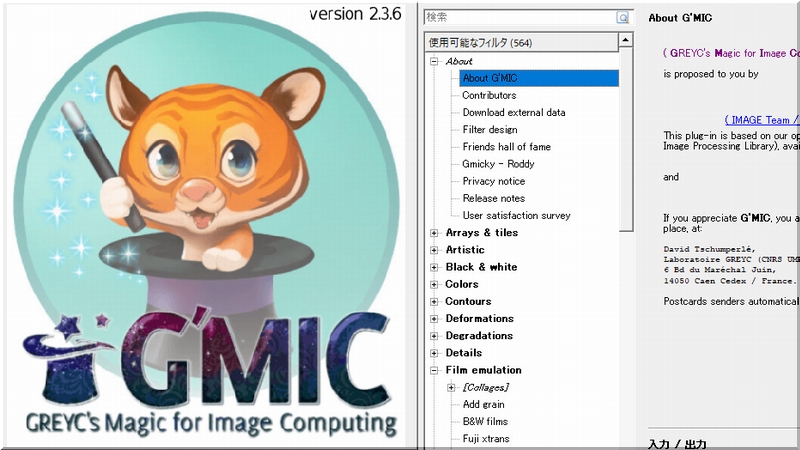Click the About category label
Viewport: 800px width, 450px height.
tap(459, 61)
